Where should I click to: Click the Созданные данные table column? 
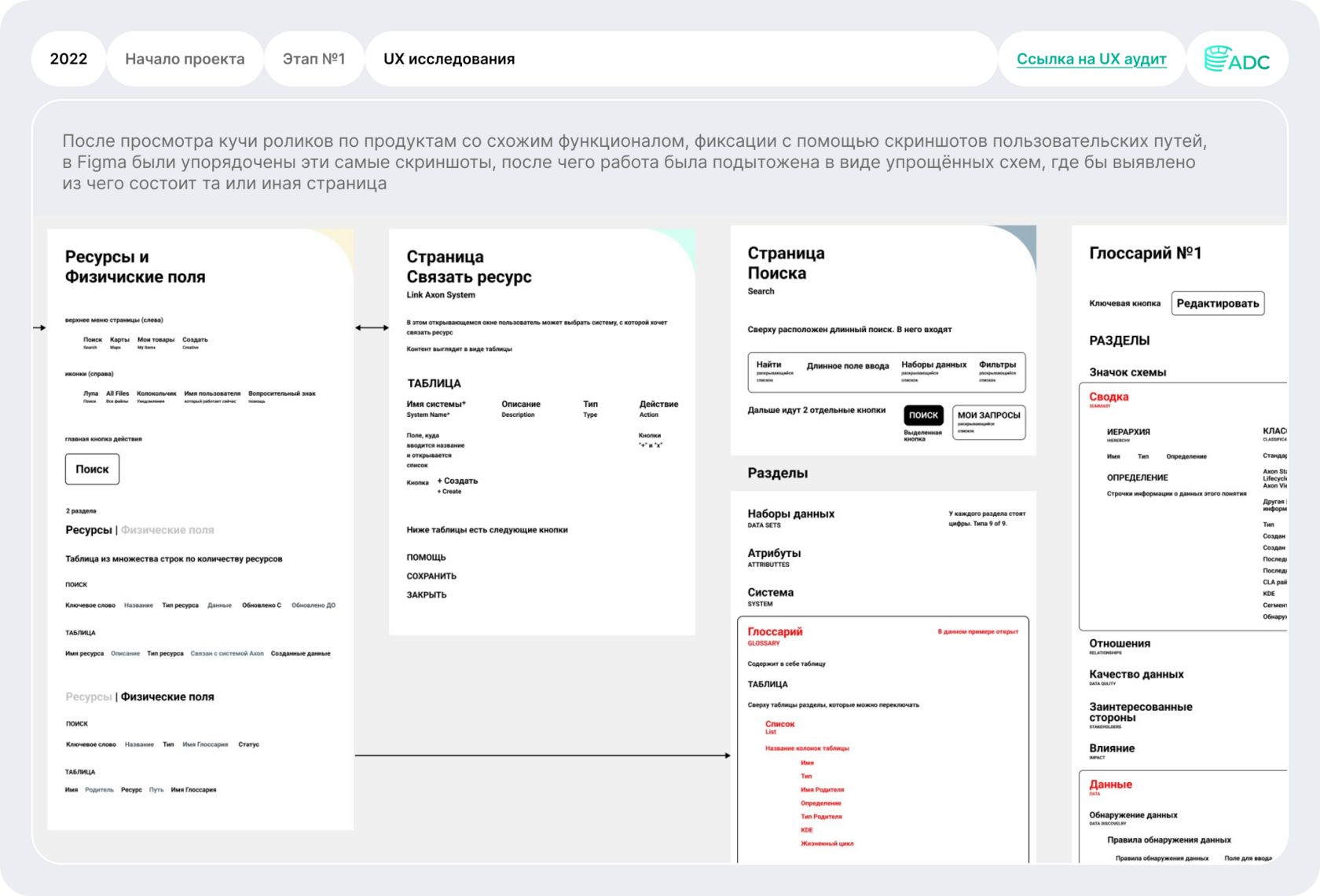(301, 653)
